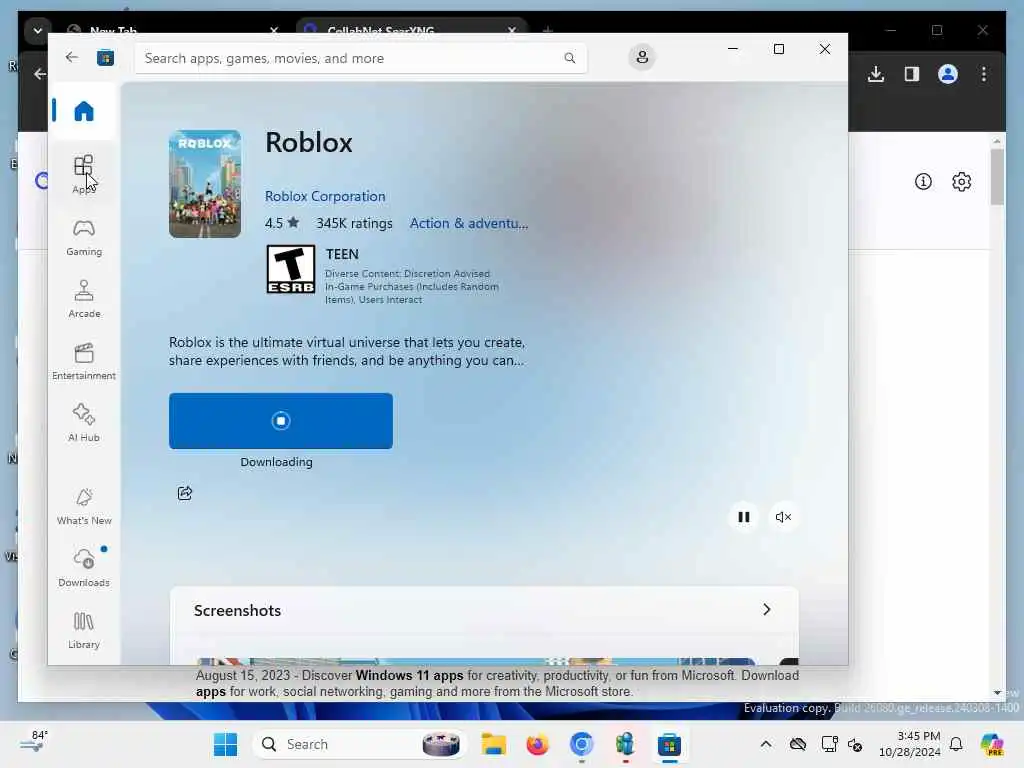
Task: Open the browser three-dot menu
Action: click(x=984, y=74)
